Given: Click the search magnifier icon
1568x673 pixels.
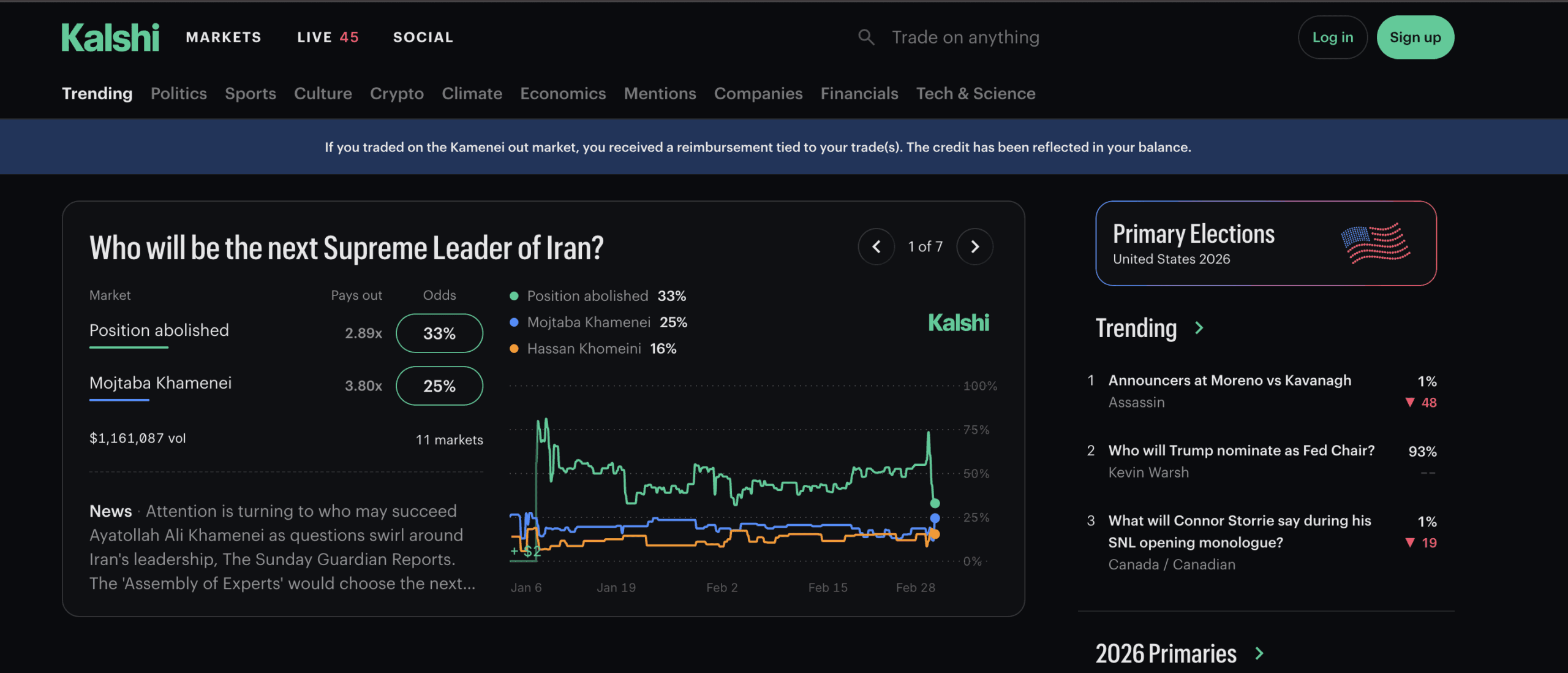Looking at the screenshot, I should pyautogui.click(x=865, y=37).
